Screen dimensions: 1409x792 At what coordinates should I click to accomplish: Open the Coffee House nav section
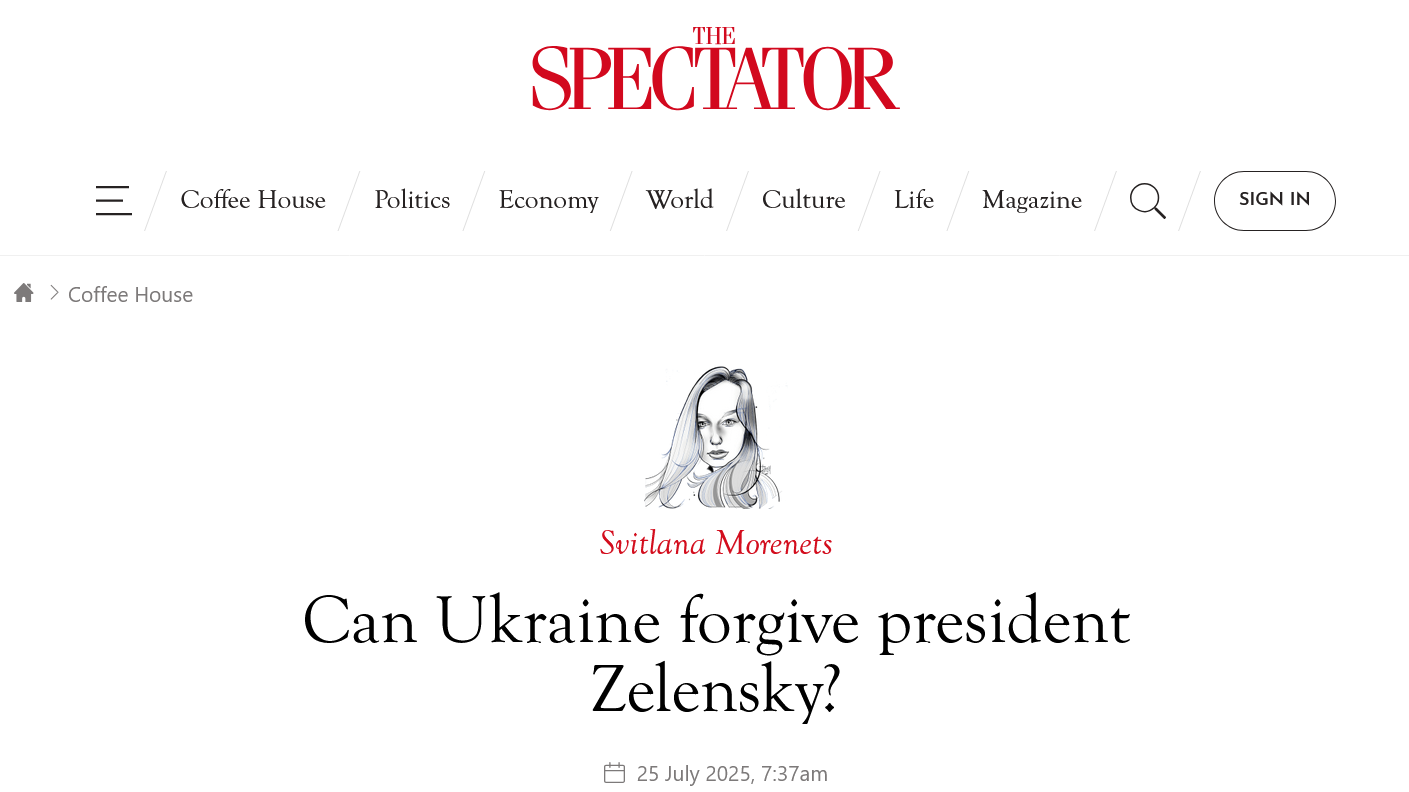[253, 200]
